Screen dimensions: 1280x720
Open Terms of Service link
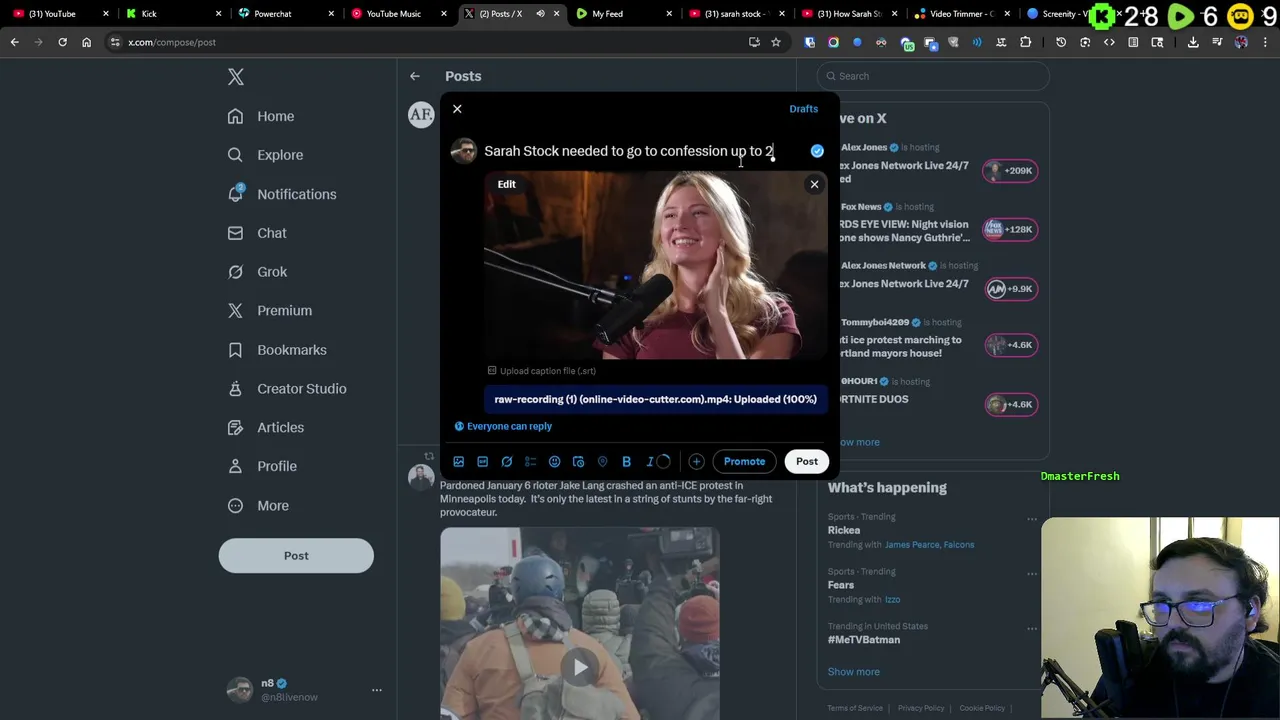point(855,708)
